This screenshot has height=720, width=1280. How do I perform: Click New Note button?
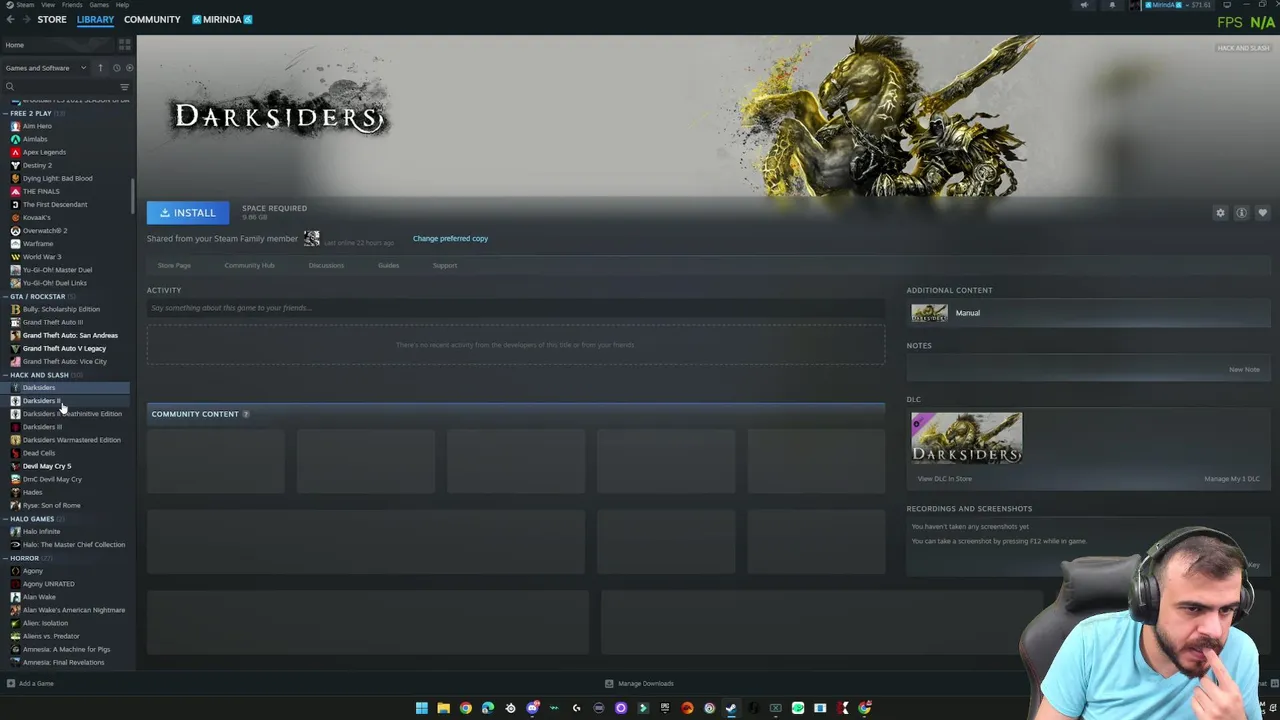click(x=1244, y=370)
